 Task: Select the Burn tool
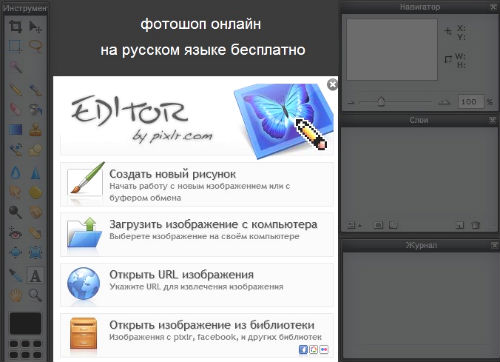(x=35, y=212)
